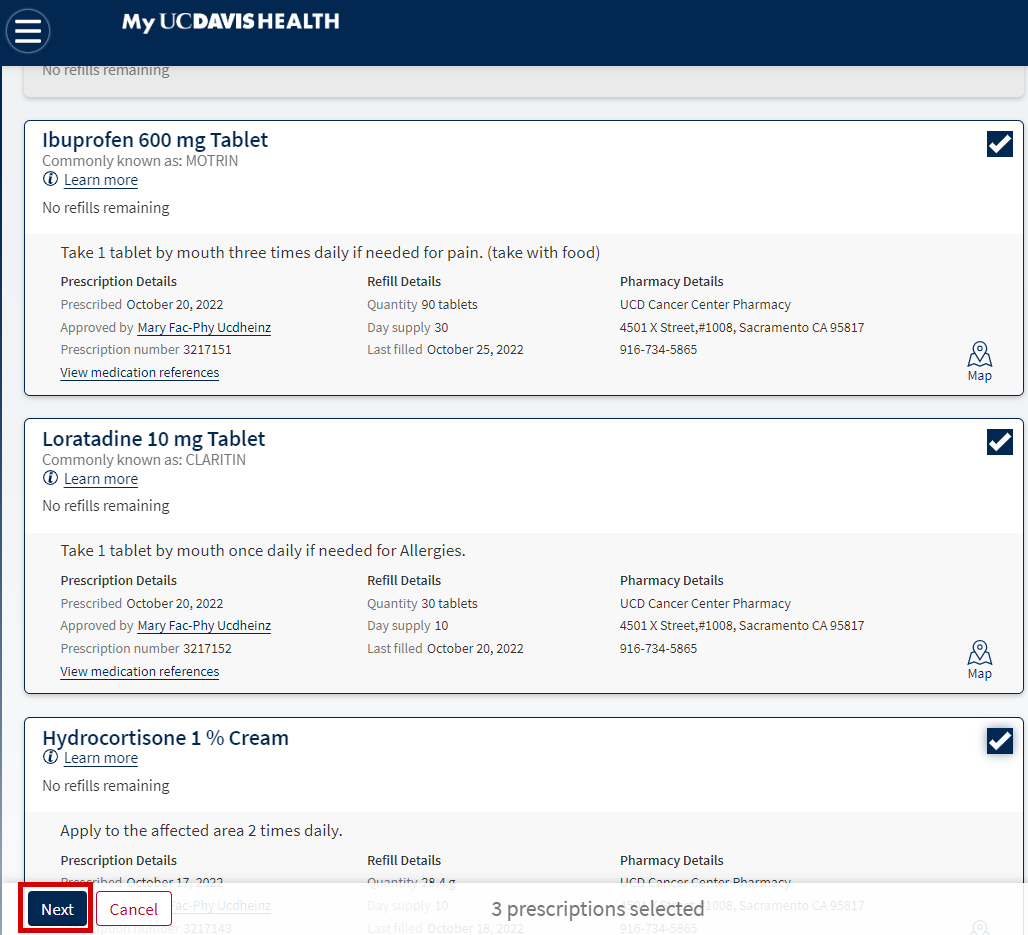This screenshot has width=1028, height=935.
Task: Cancel the prescription refill request
Action: (x=134, y=909)
